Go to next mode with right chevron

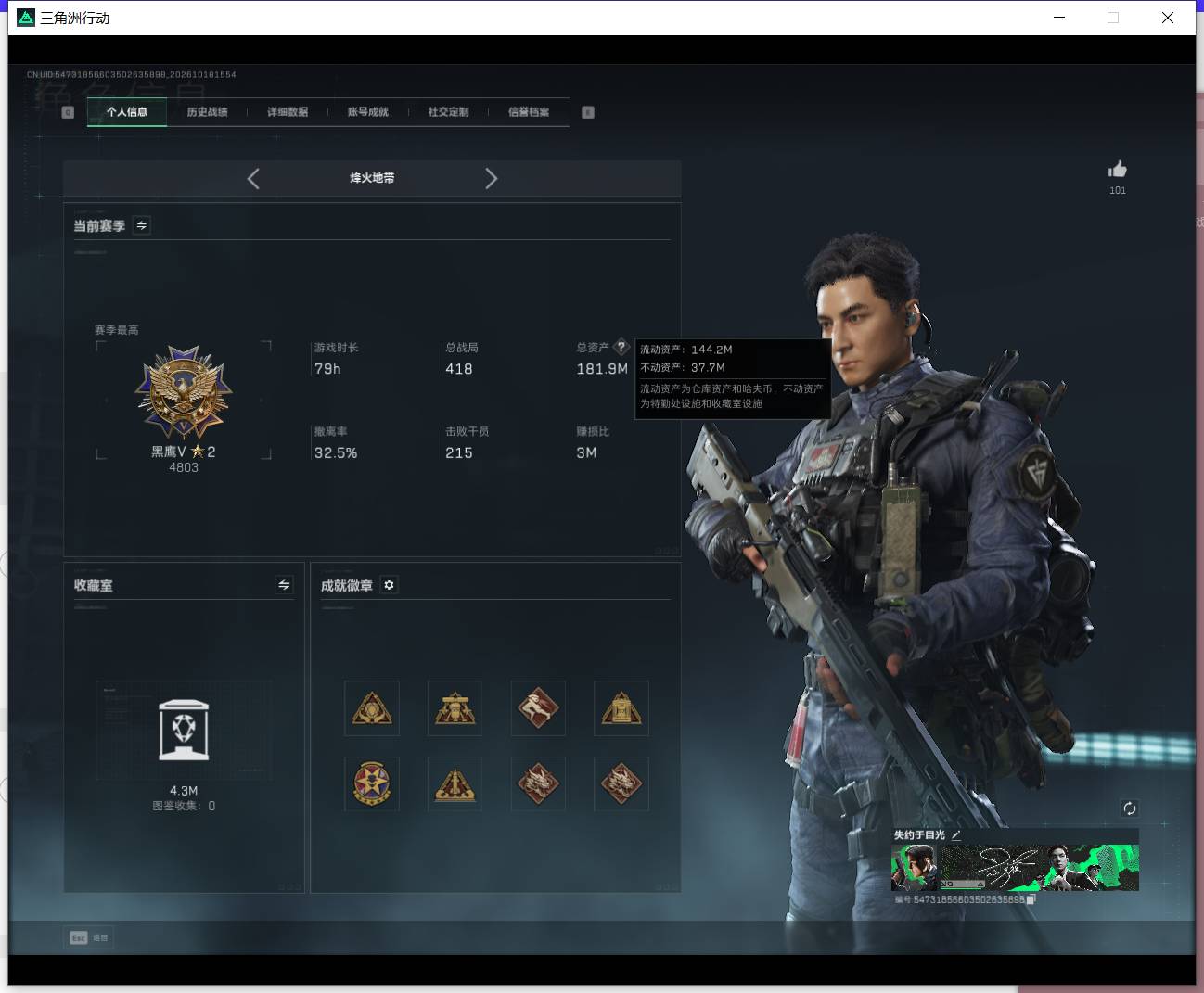coord(491,178)
